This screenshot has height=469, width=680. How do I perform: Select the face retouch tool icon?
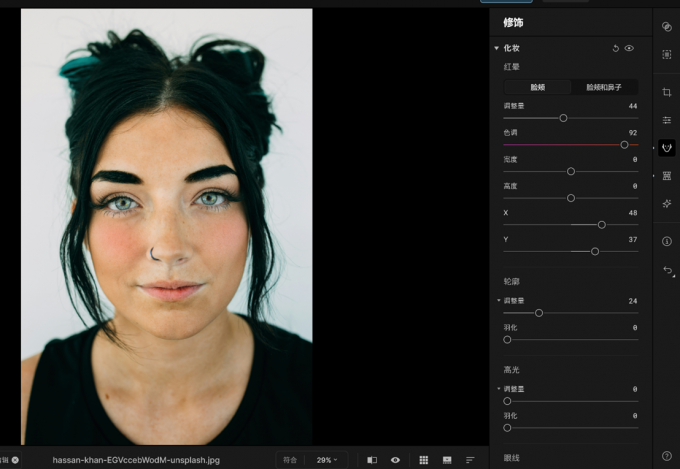coord(667,148)
